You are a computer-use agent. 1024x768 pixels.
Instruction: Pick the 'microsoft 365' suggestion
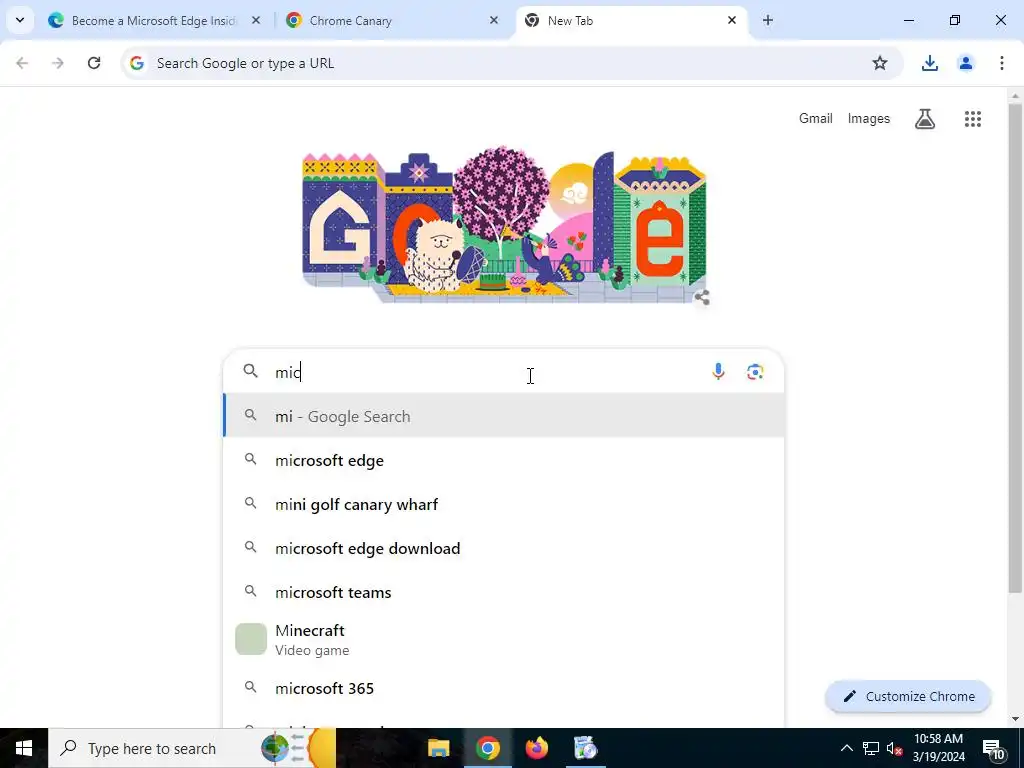[x=504, y=688]
